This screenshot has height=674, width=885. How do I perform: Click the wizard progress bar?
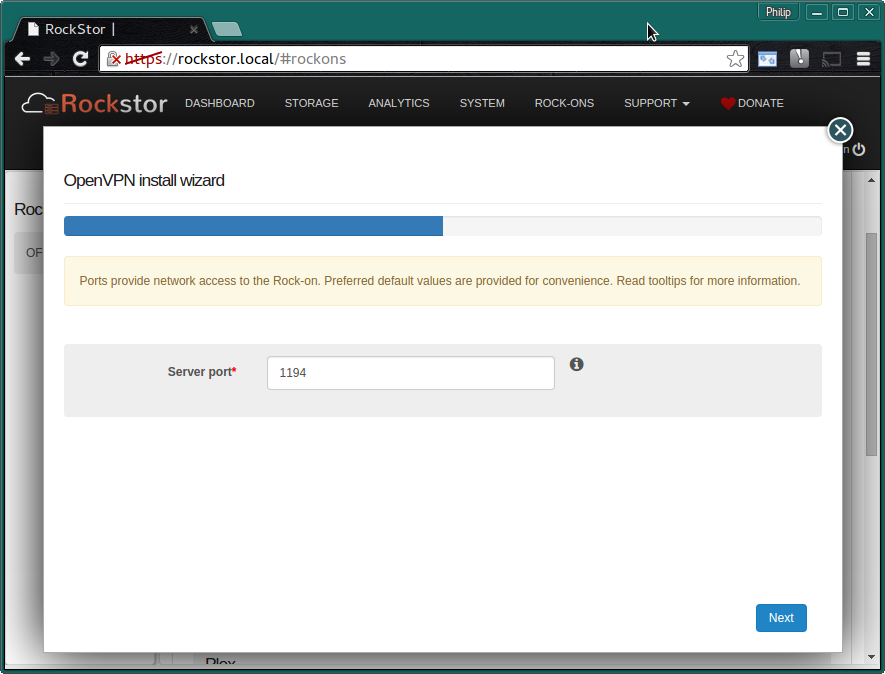[442, 226]
